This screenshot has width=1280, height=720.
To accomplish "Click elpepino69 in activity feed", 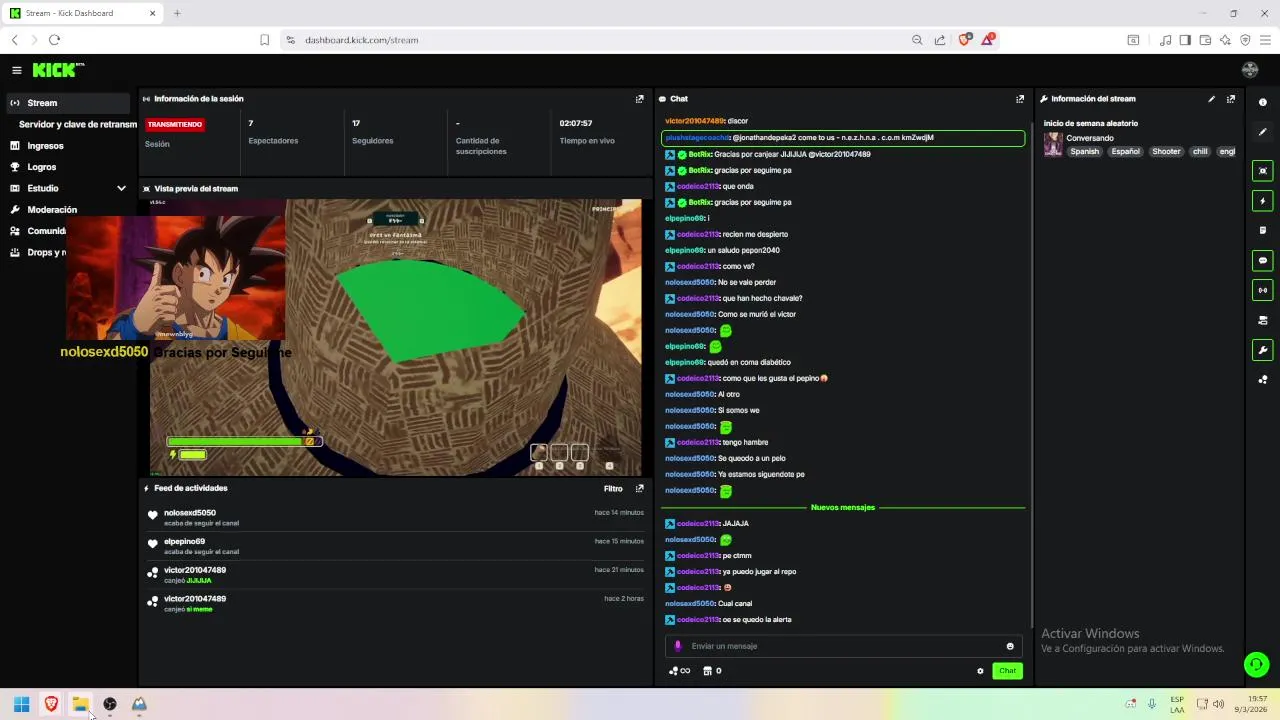I will 184,542.
